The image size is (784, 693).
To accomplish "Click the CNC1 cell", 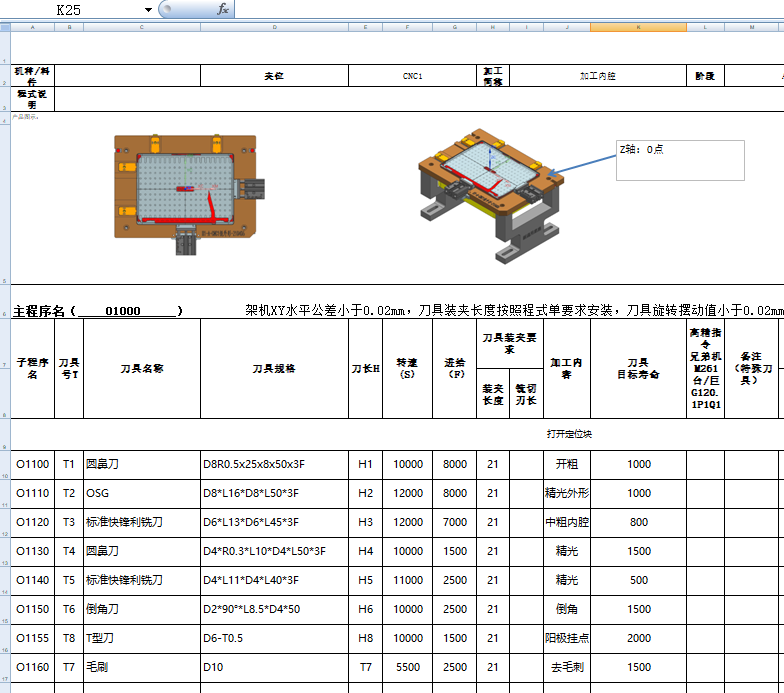I will tap(412, 76).
